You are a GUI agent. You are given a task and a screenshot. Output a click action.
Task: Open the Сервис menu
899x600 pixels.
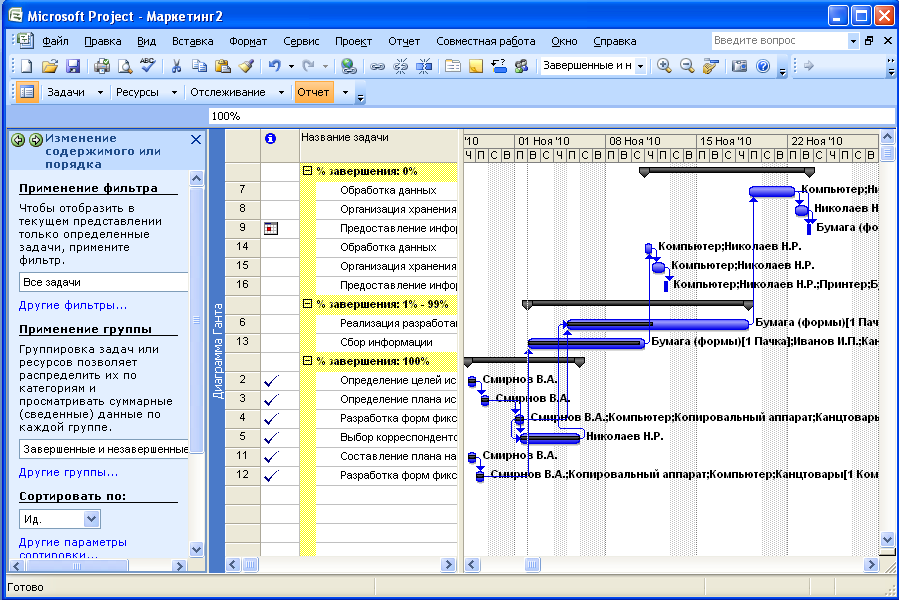[x=301, y=41]
